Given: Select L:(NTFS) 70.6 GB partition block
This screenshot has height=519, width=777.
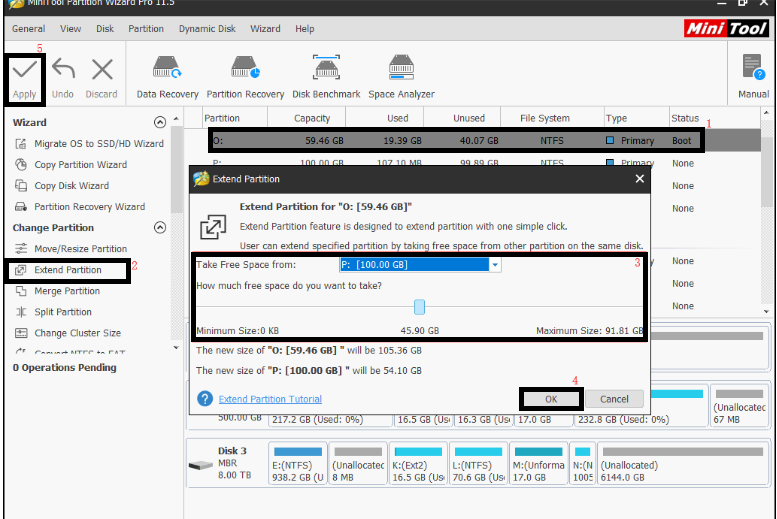Looking at the screenshot, I should [478, 463].
